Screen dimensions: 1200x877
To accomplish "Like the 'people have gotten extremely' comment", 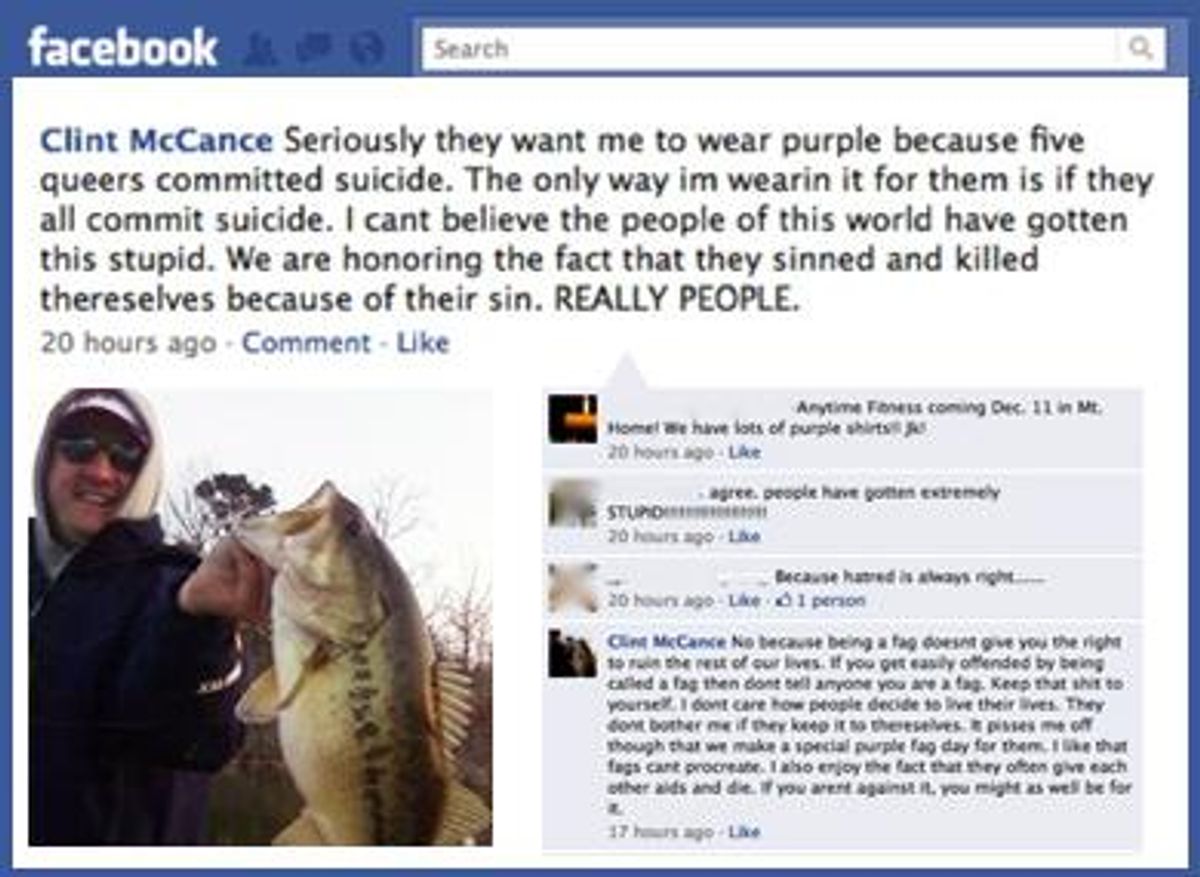I will tap(744, 536).
